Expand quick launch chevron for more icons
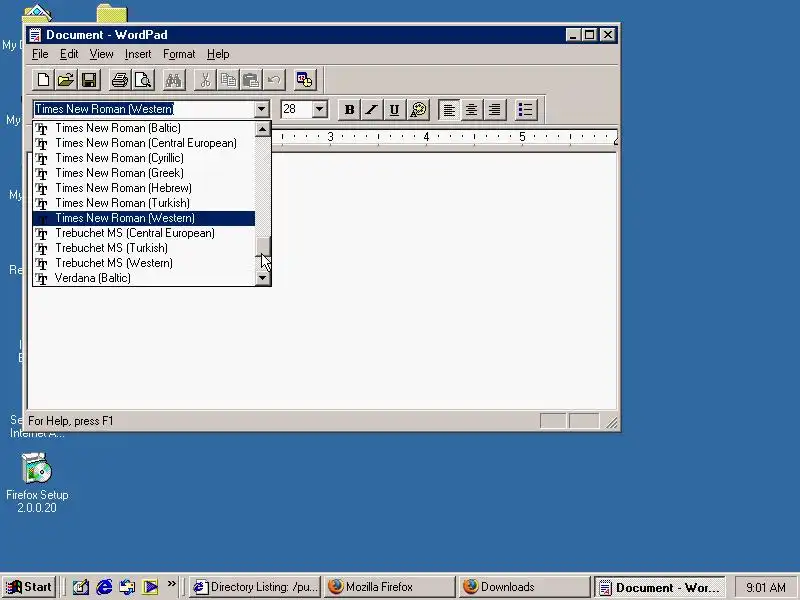800x600 pixels. (x=171, y=584)
